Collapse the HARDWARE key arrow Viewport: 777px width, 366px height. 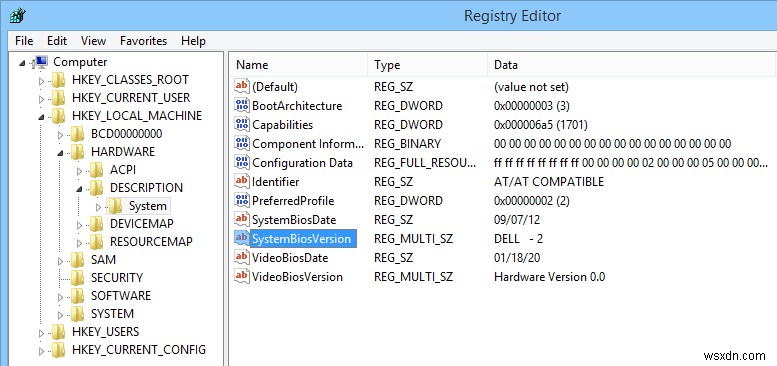(x=60, y=153)
